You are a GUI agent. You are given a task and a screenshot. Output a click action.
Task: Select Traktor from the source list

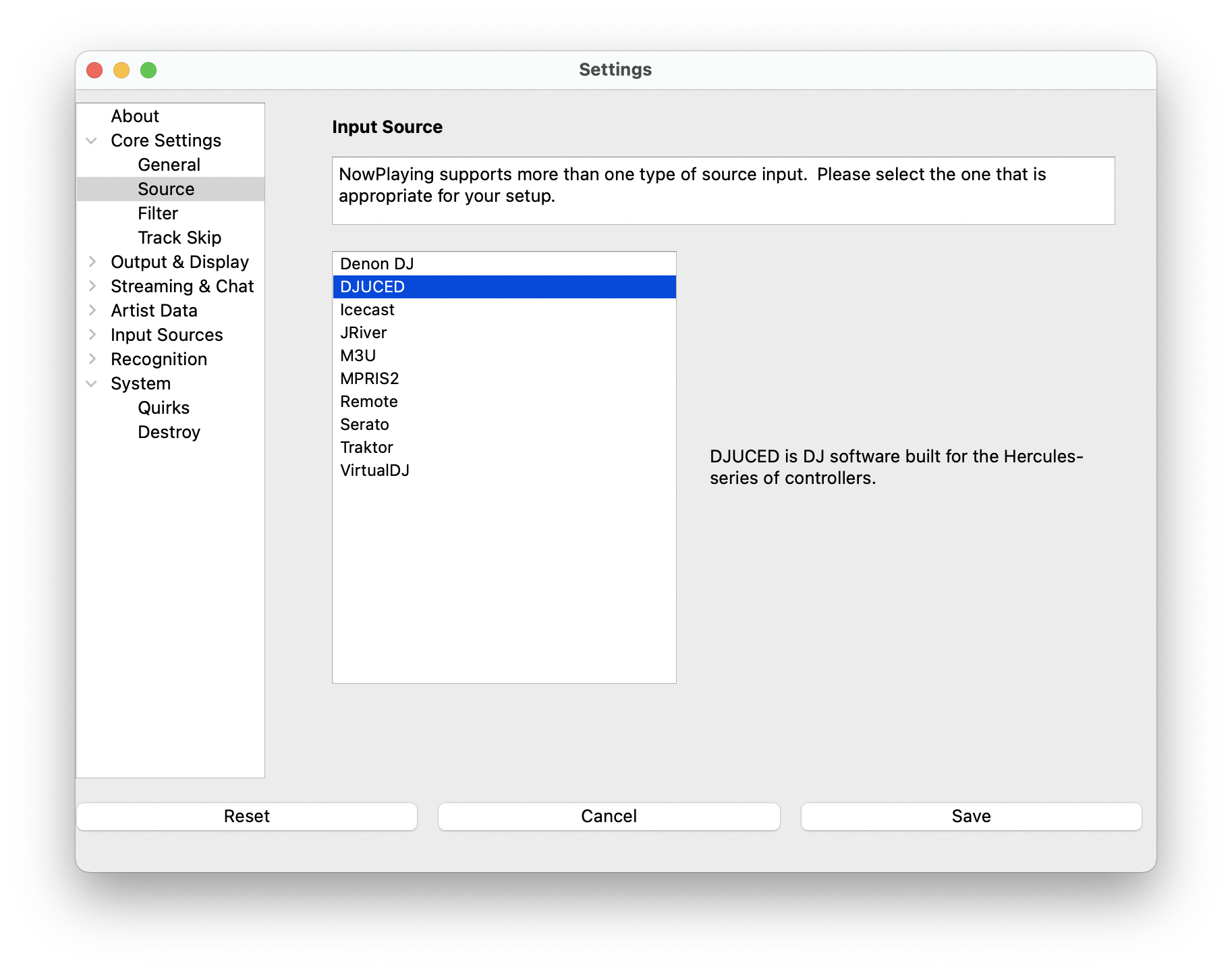366,448
